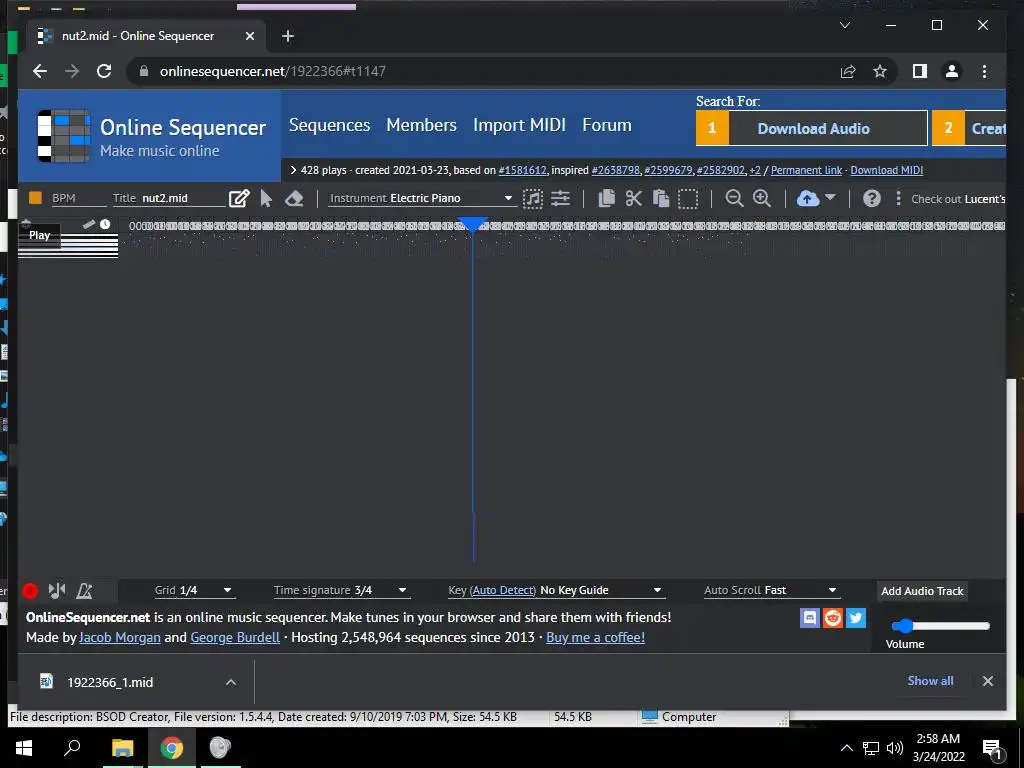Toggle the metronome icon
The width and height of the screenshot is (1024, 768).
tap(84, 591)
